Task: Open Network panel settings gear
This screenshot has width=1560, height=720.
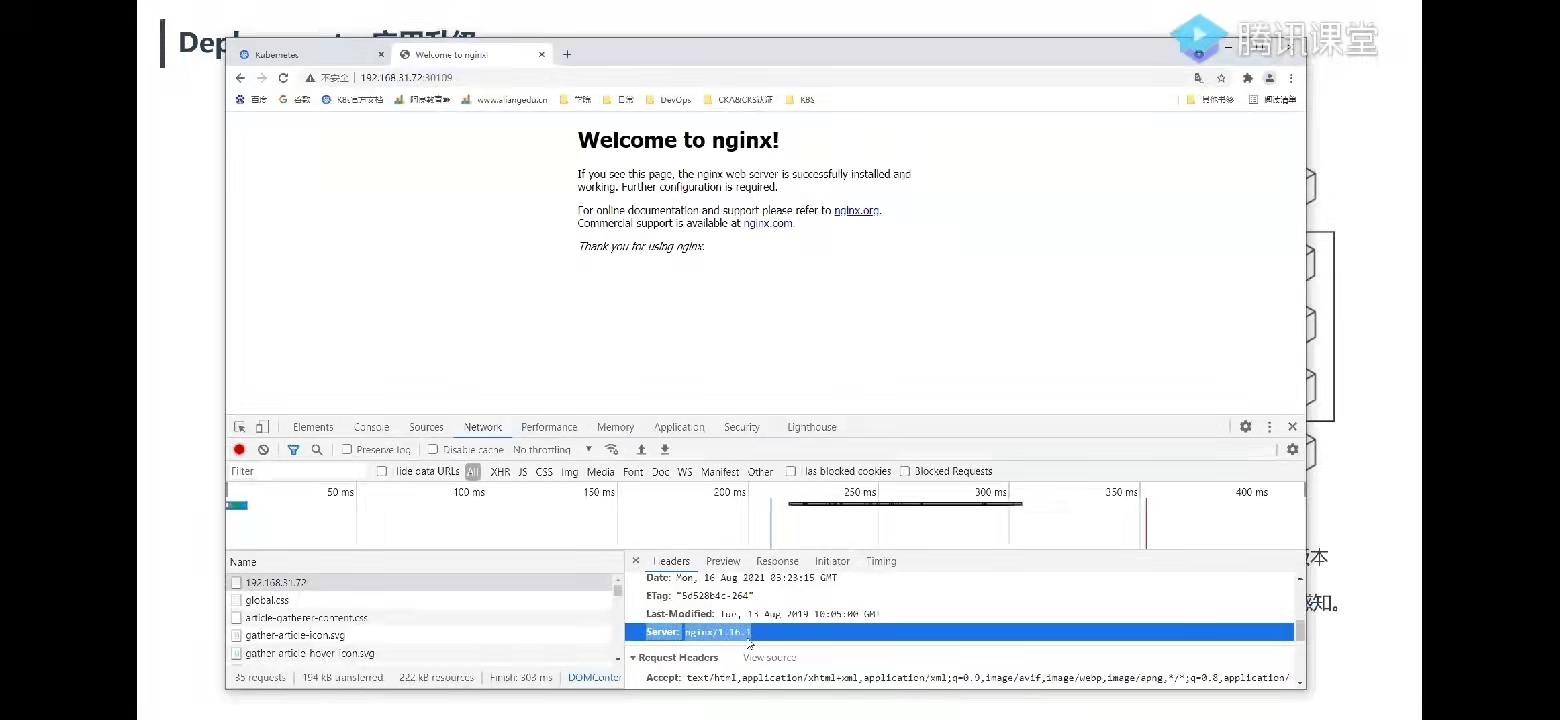Action: click(1292, 450)
